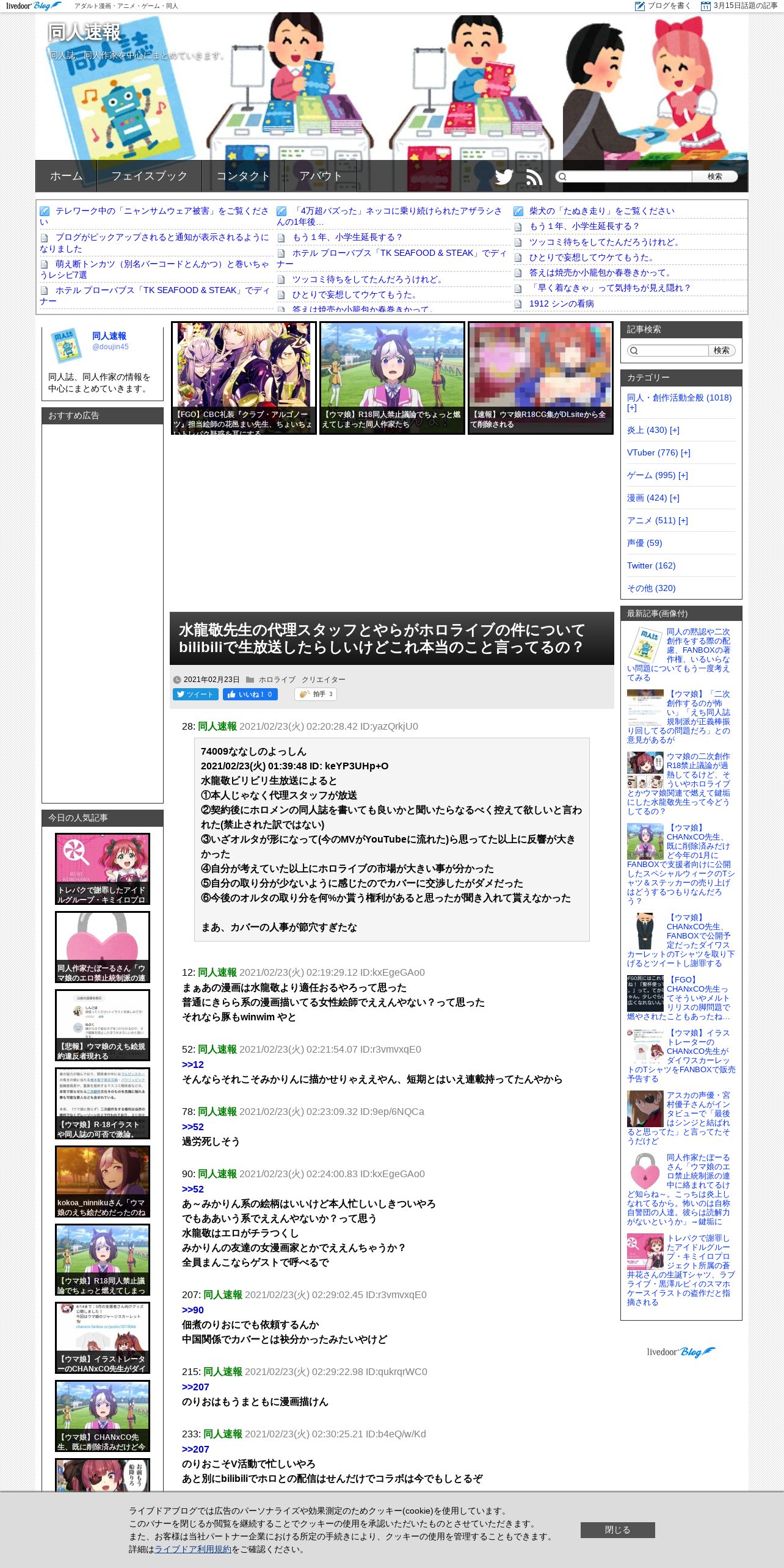Open the ホーム navigation item
Screen dimensions: 784x1568
(x=67, y=176)
